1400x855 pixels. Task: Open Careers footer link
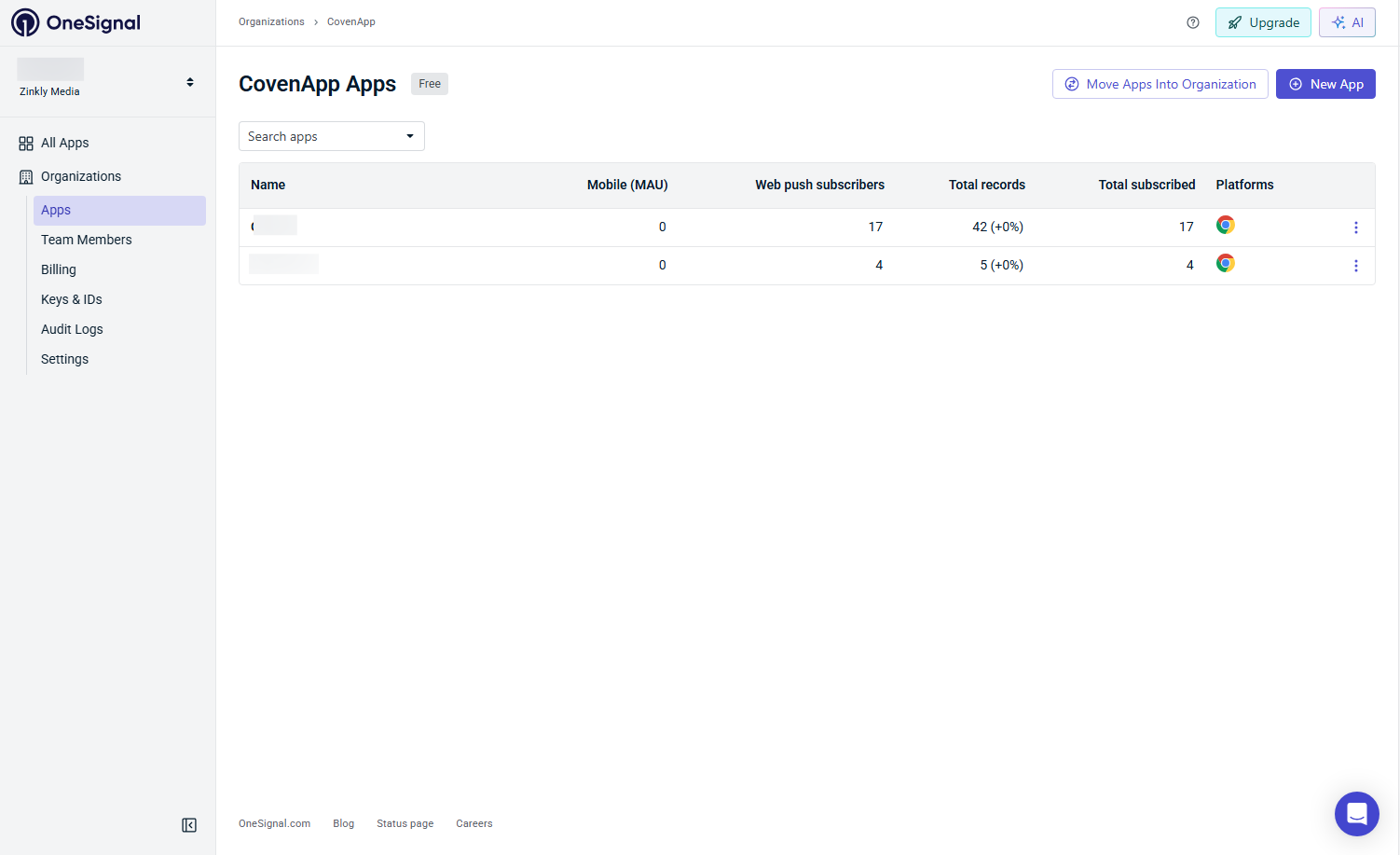click(x=474, y=823)
